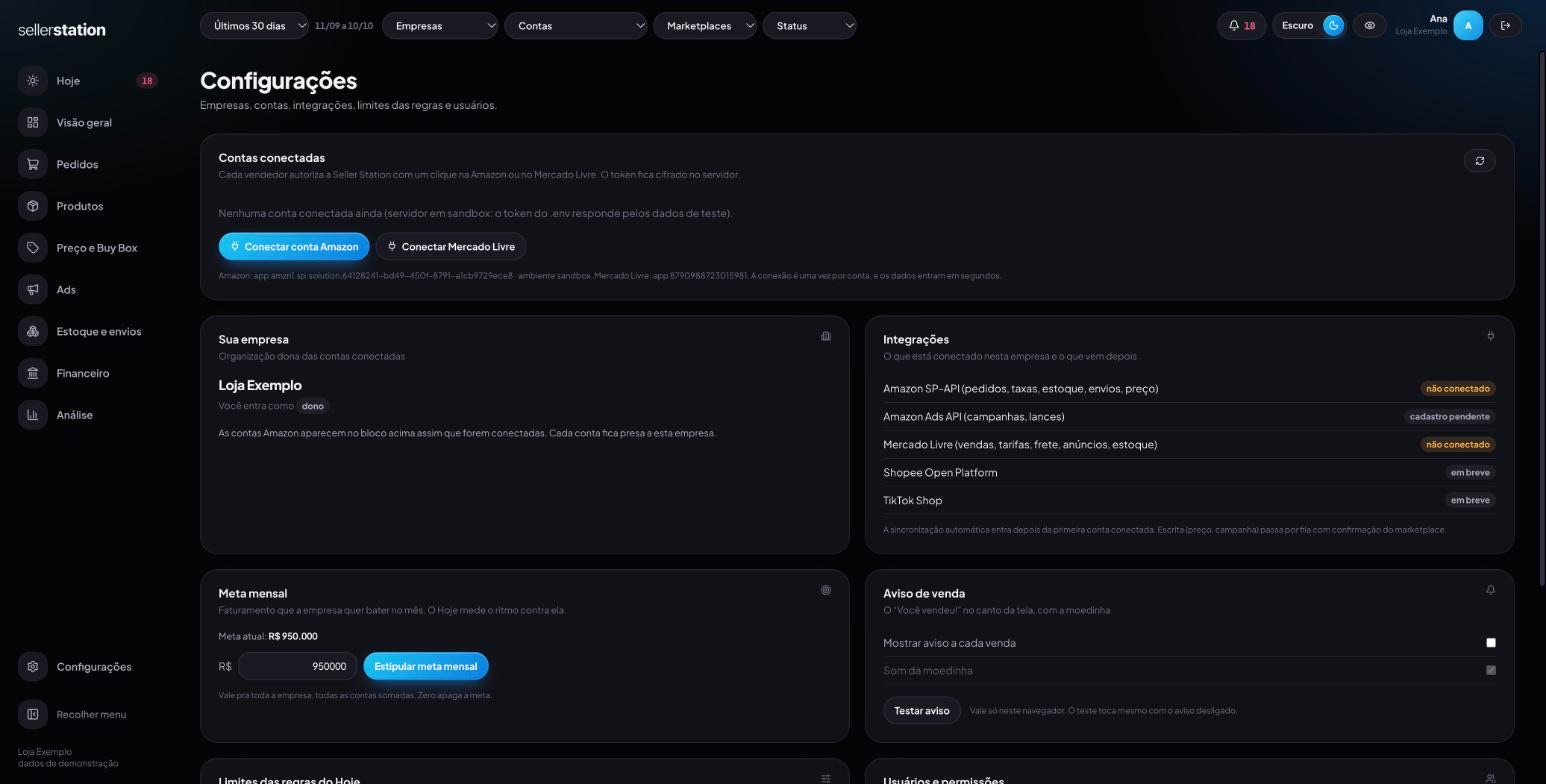Open the Últimos 30 dias period dropdown
The width and height of the screenshot is (1546, 784).
254,26
